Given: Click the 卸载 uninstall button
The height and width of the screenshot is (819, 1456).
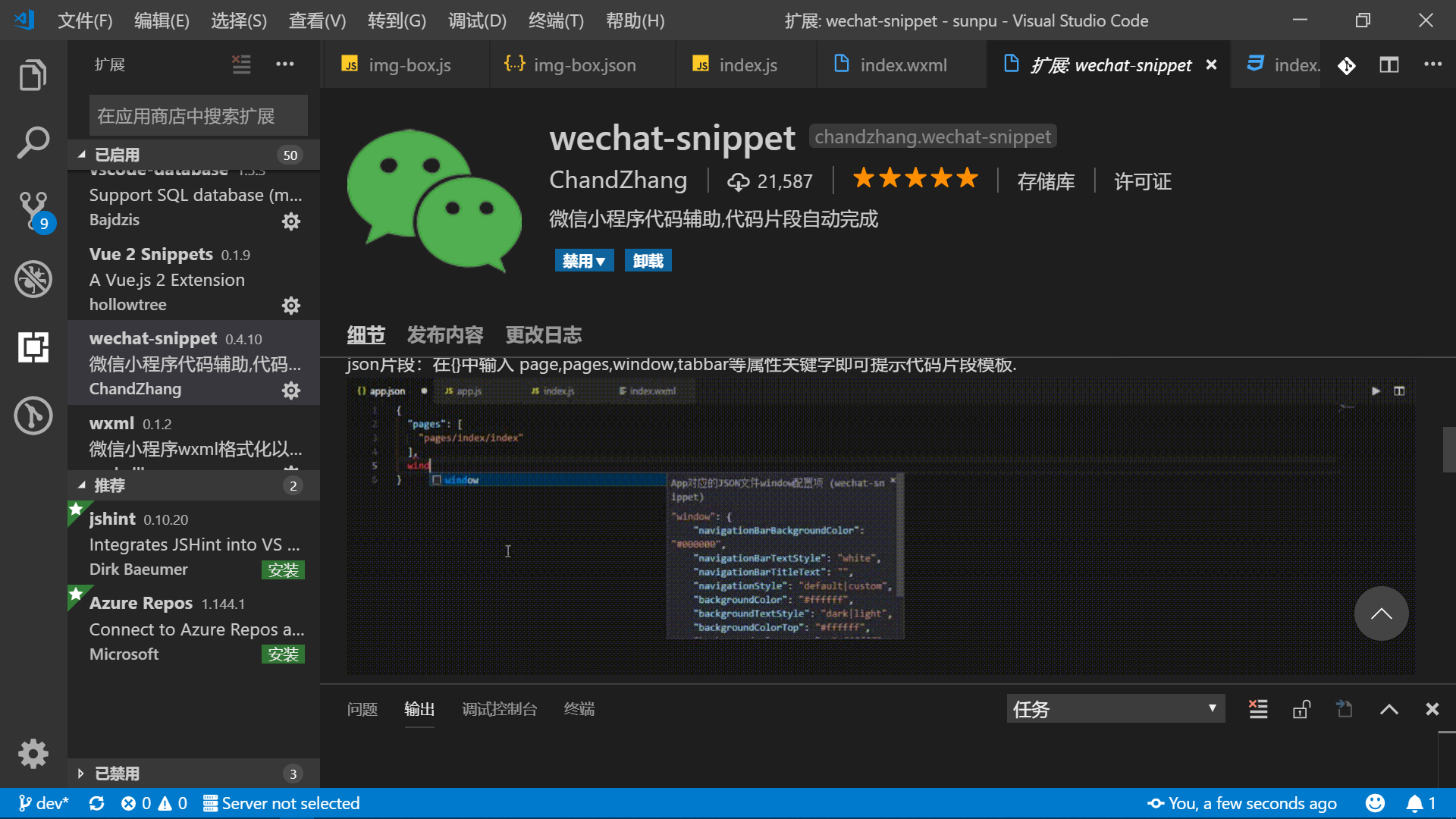Looking at the screenshot, I should [648, 261].
